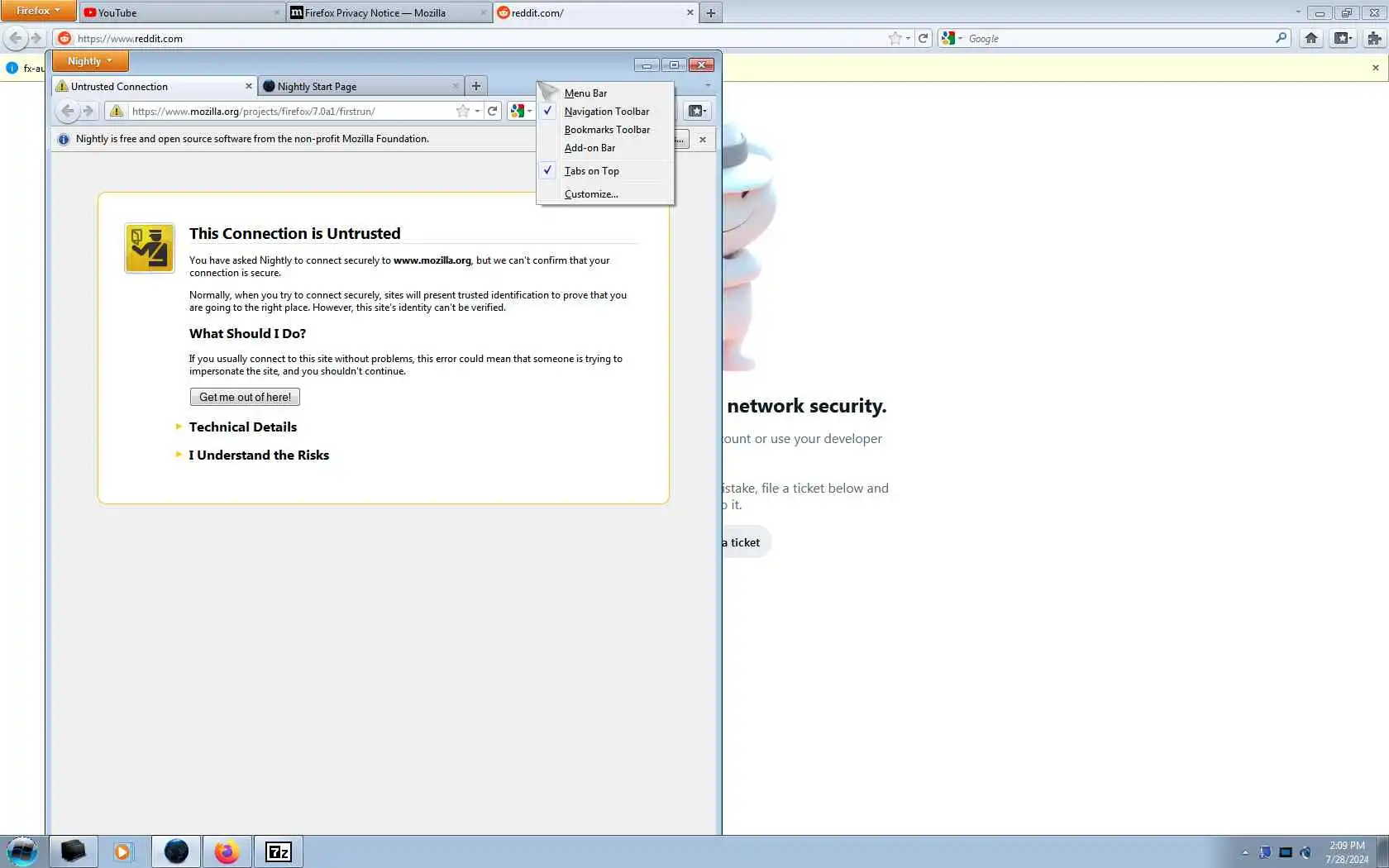1389x868 pixels.
Task: Switch to the YouTube tab in Firefox
Action: (x=182, y=12)
